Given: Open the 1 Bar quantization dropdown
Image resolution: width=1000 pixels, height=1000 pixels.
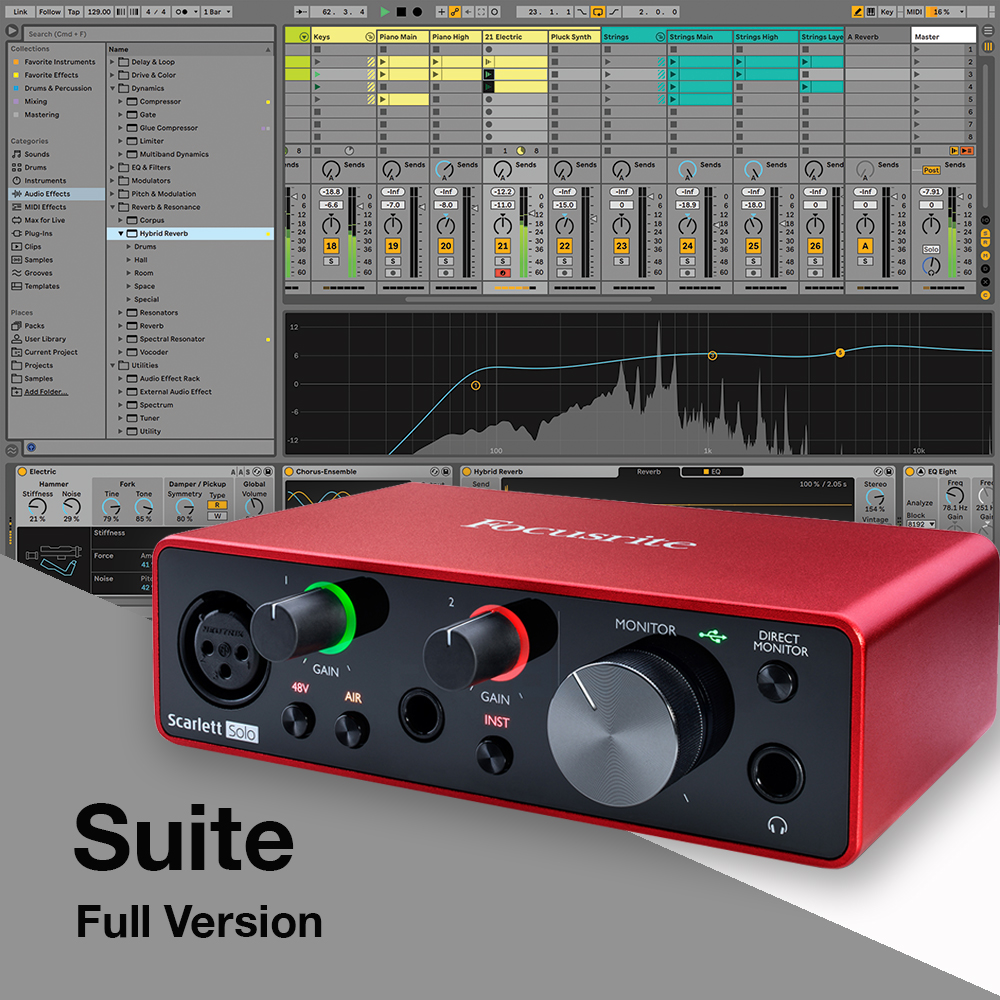Looking at the screenshot, I should [216, 11].
